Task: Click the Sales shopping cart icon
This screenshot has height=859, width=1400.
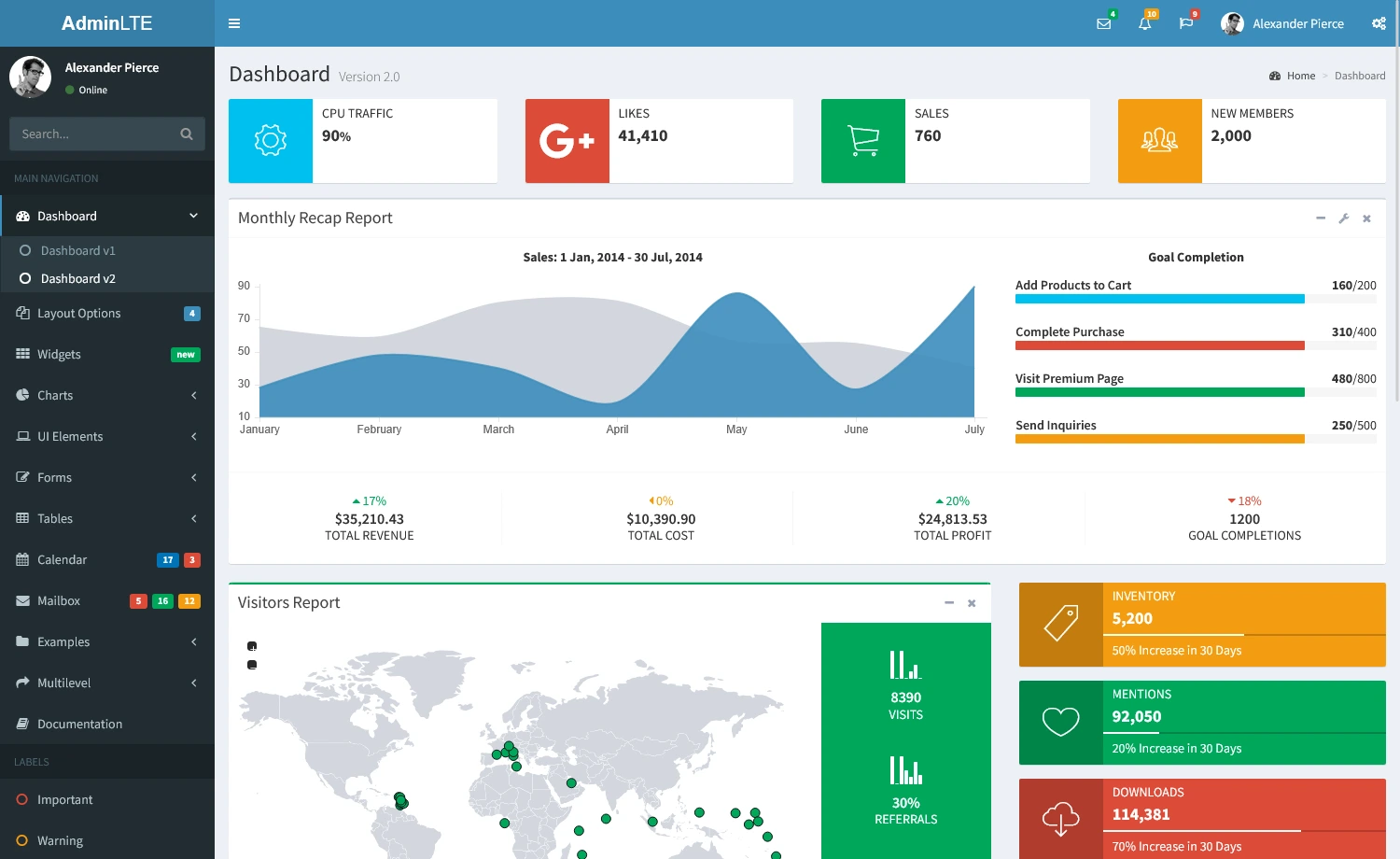Action: click(x=862, y=141)
